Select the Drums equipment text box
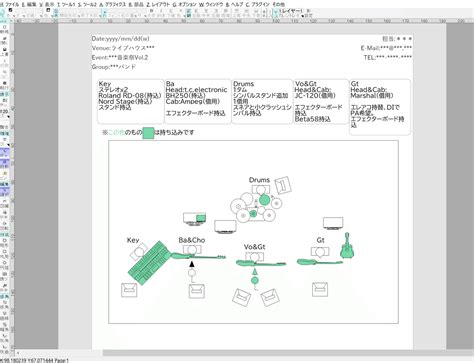474x363 pixels. coord(262,101)
